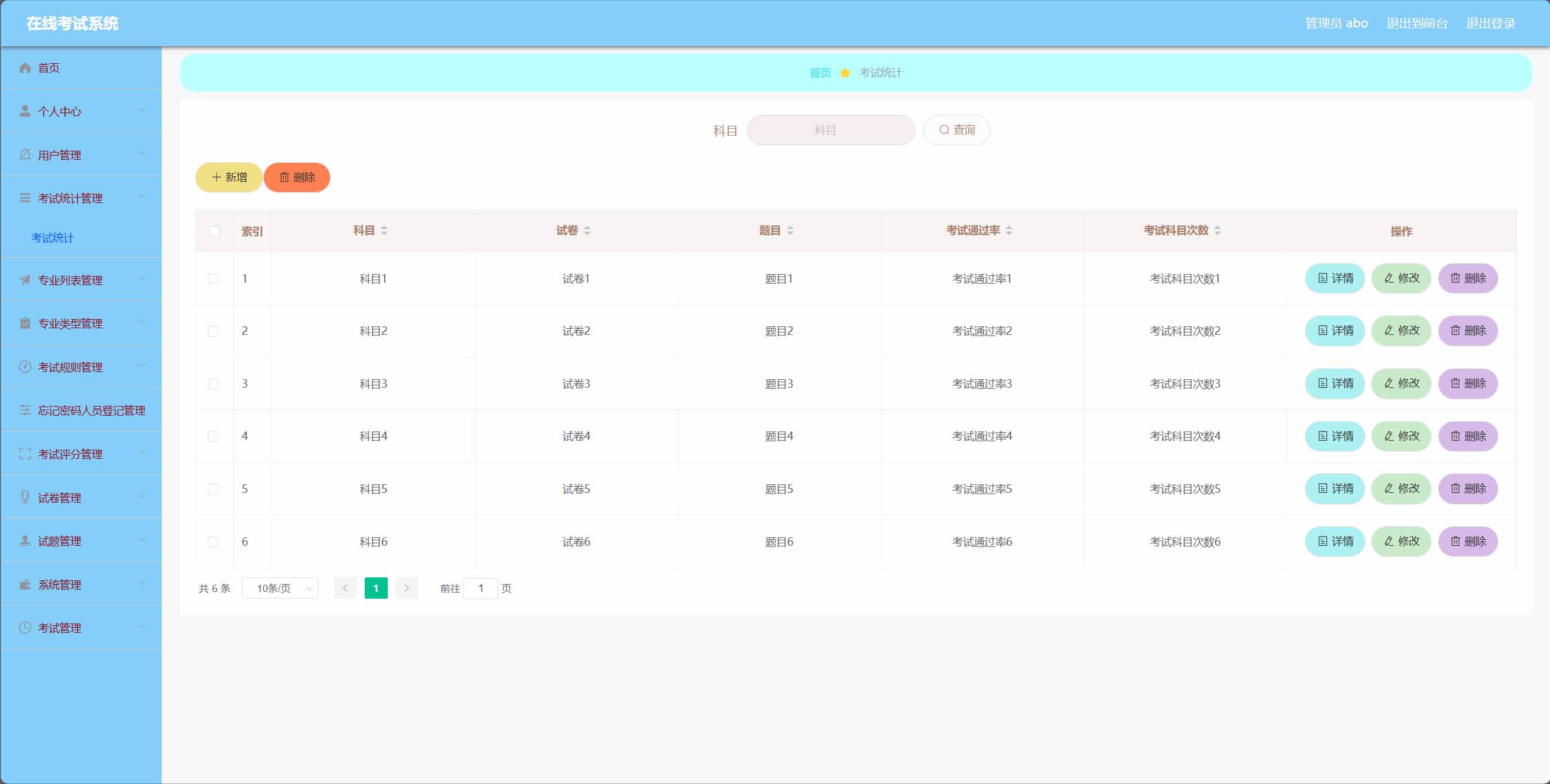Screen dimensions: 1550x784
Task: Click the person icon next to 个人中心
Action: coord(25,111)
